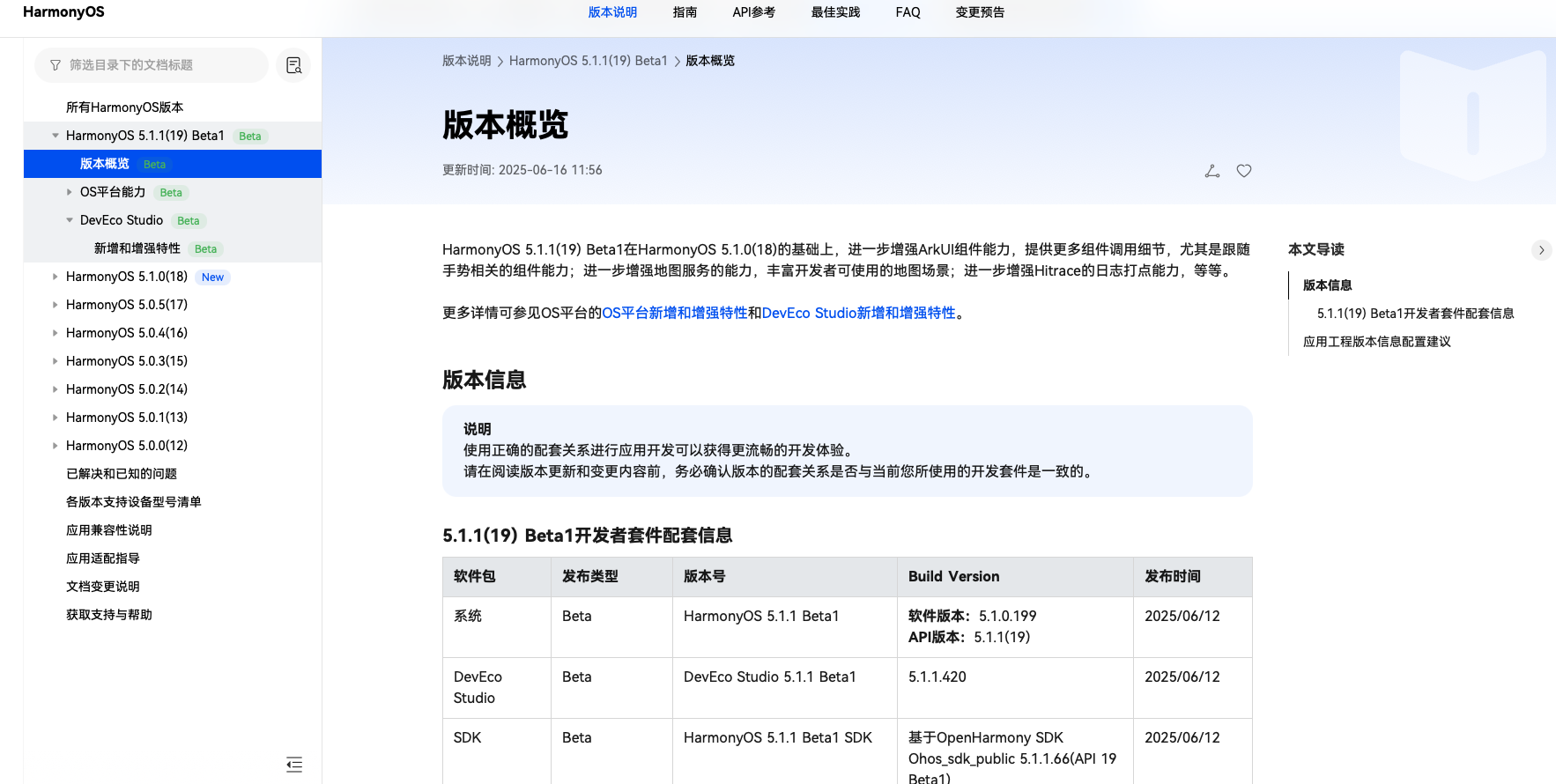
Task: Select 已解决和已知的问题 in the sidebar
Action: coord(122,474)
